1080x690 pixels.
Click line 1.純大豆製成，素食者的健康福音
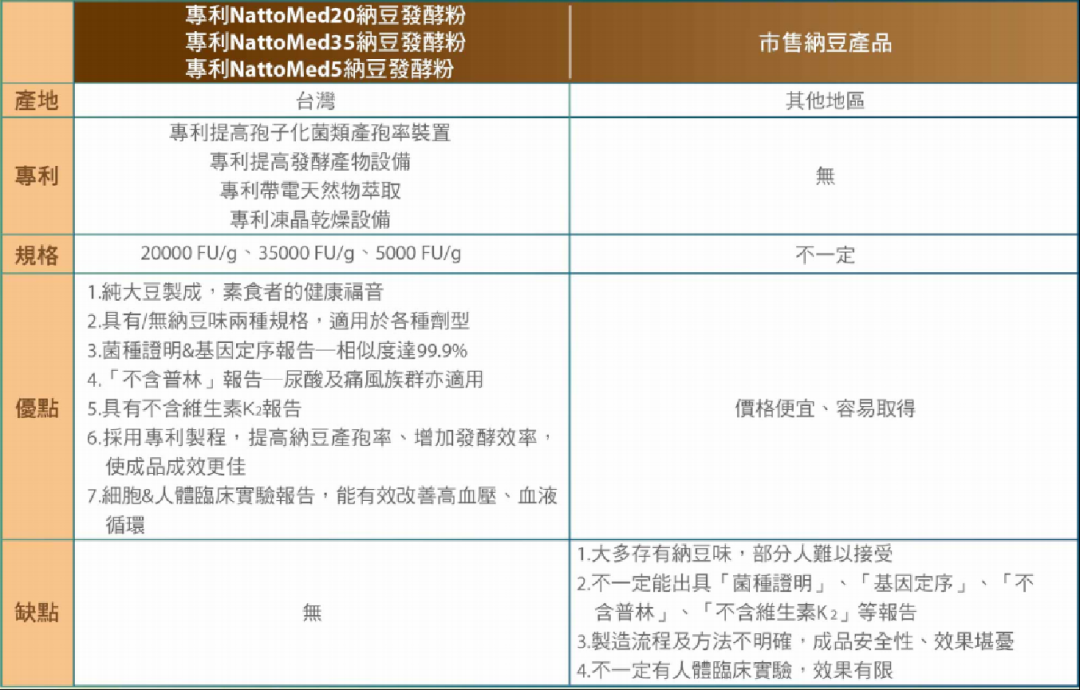pos(236,293)
